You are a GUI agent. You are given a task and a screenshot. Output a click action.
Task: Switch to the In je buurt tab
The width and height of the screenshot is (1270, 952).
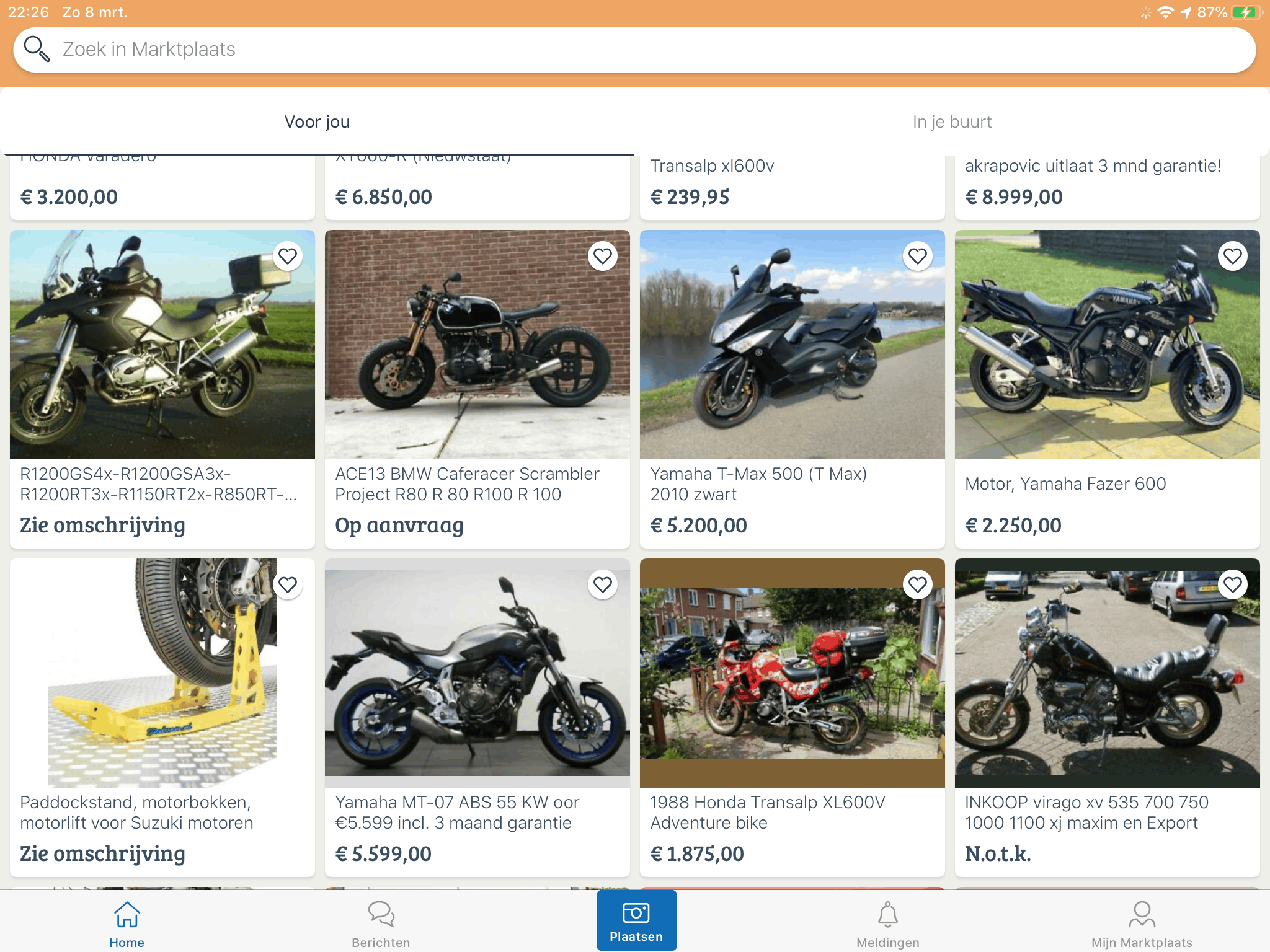(x=952, y=122)
